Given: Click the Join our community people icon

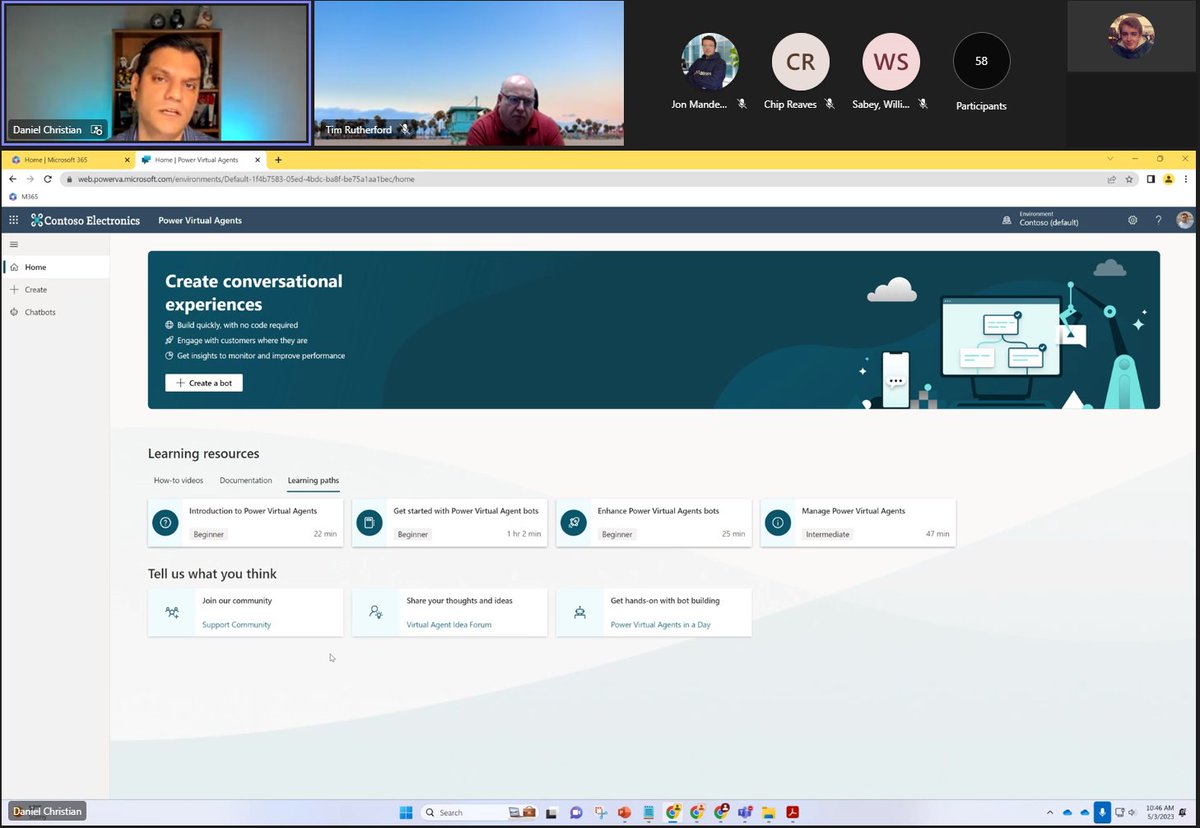Looking at the screenshot, I should (172, 612).
